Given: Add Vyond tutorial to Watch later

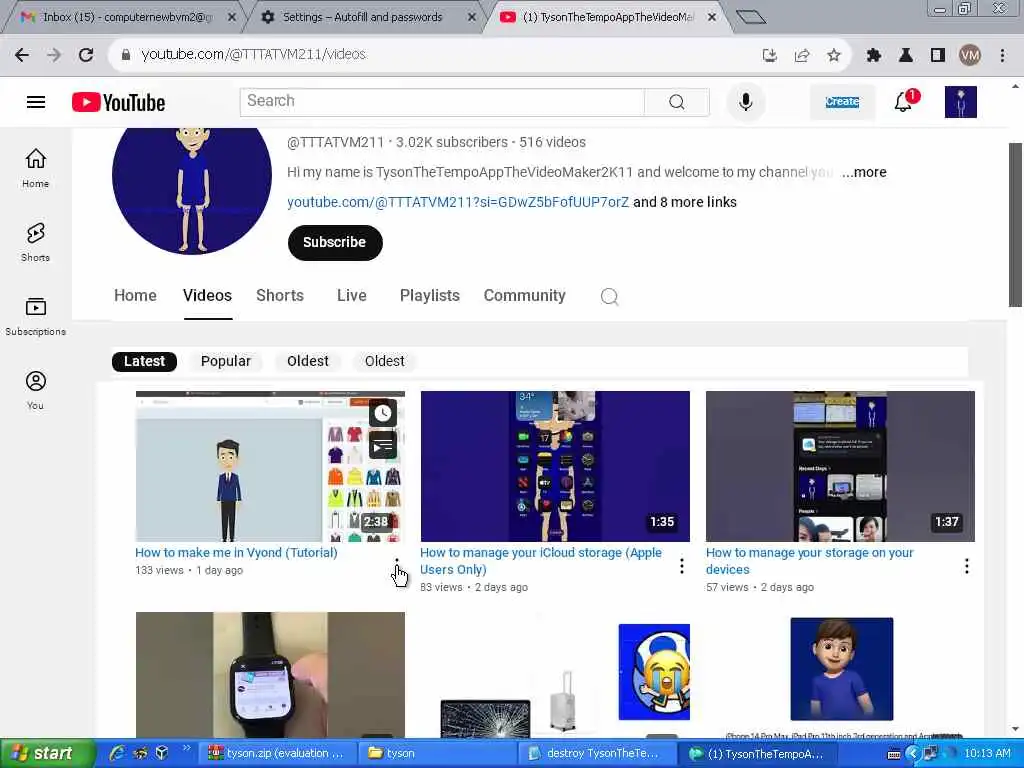Looking at the screenshot, I should click(x=383, y=412).
